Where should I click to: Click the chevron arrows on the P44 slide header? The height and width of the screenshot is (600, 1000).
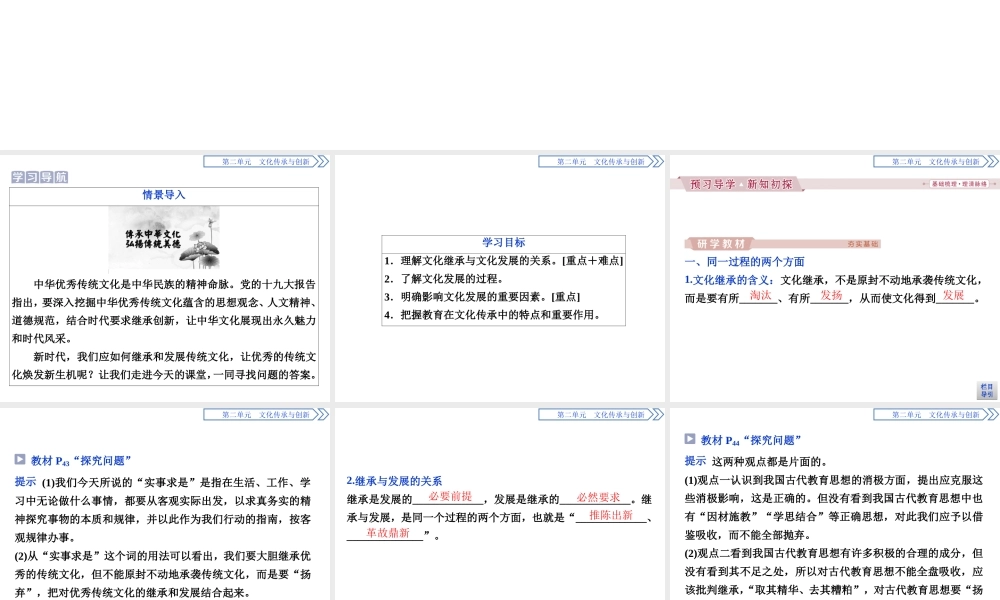pos(993,415)
